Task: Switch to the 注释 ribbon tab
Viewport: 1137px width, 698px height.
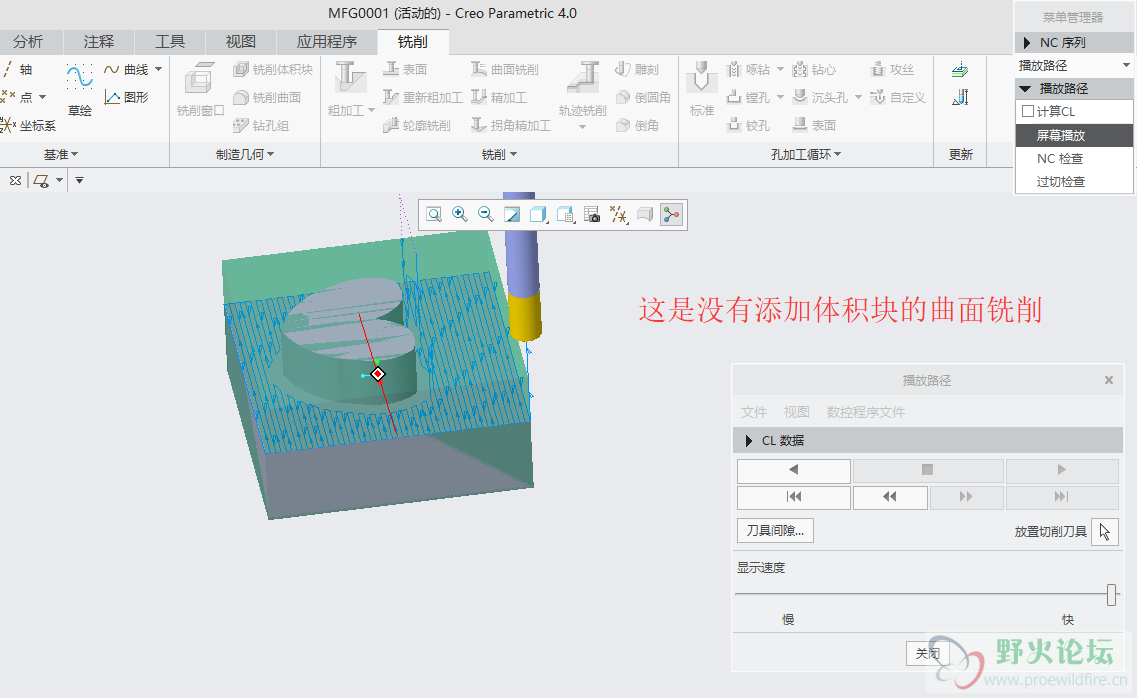Action: pyautogui.click(x=99, y=42)
